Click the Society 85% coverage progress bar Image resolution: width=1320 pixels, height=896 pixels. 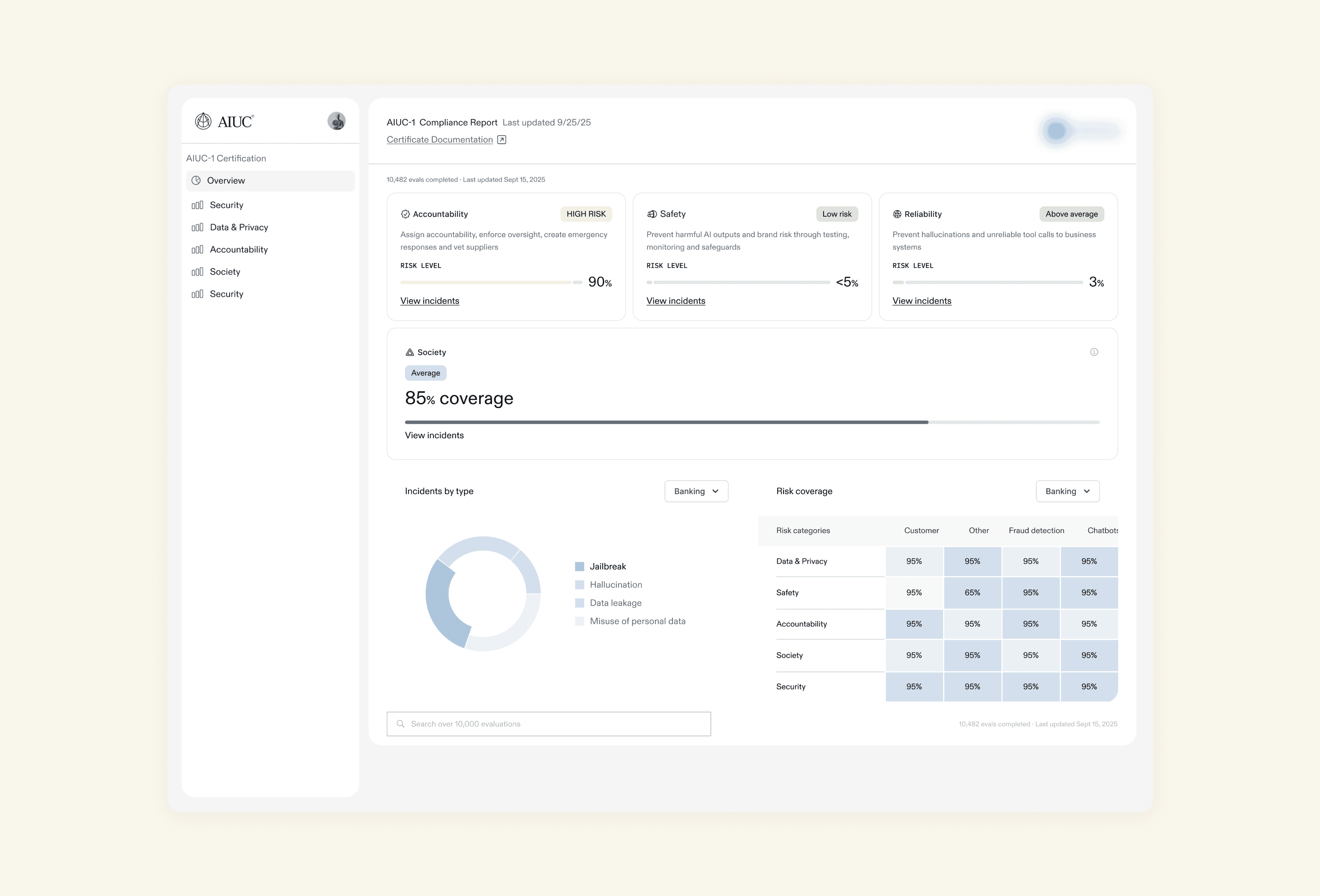tap(751, 423)
